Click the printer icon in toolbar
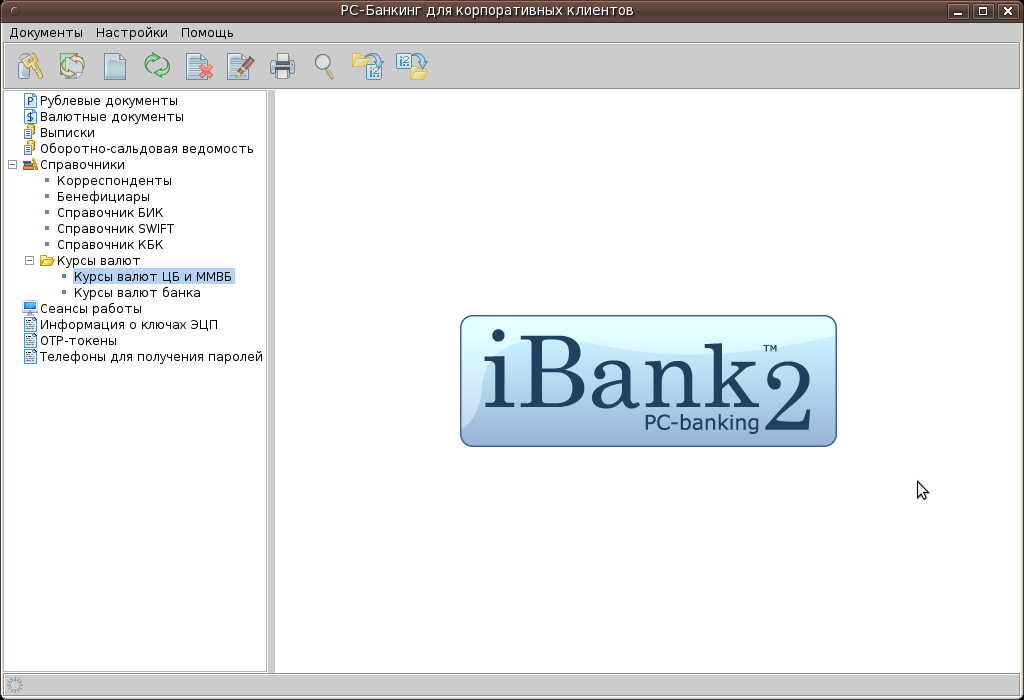Screen dimensions: 1024x700 [283, 67]
